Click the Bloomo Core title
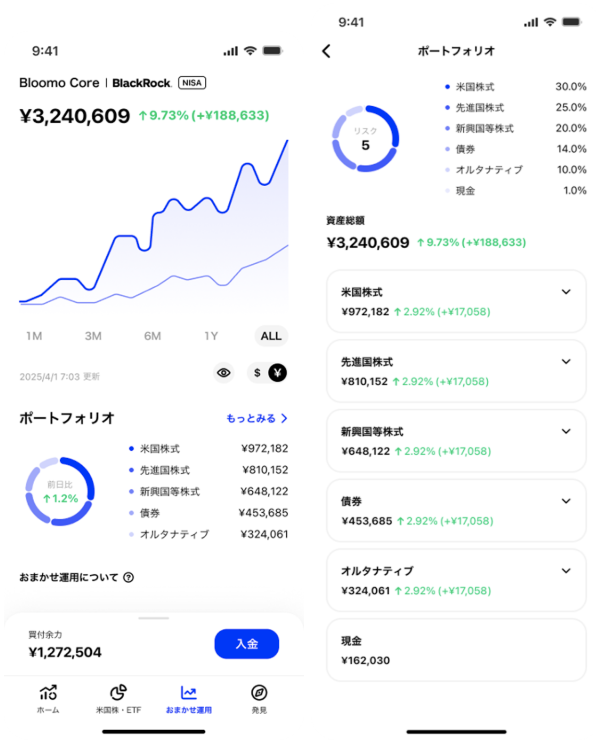This screenshot has height=752, width=596. click(59, 83)
